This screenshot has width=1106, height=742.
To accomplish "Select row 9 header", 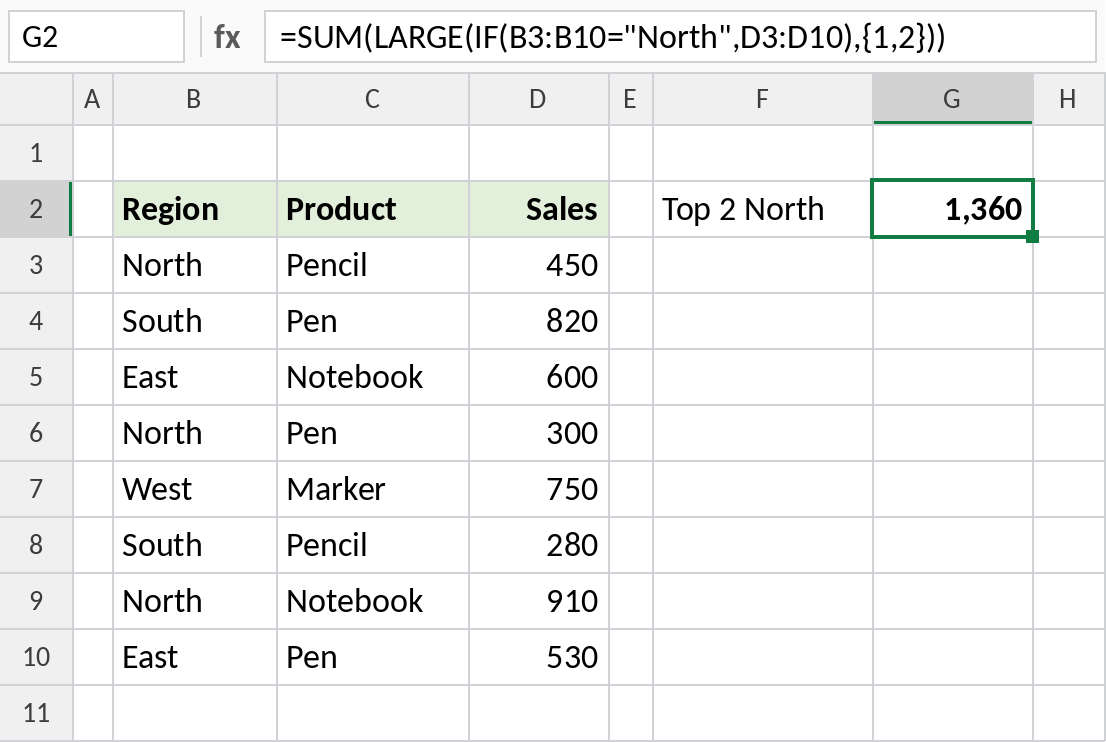I will coord(36,601).
